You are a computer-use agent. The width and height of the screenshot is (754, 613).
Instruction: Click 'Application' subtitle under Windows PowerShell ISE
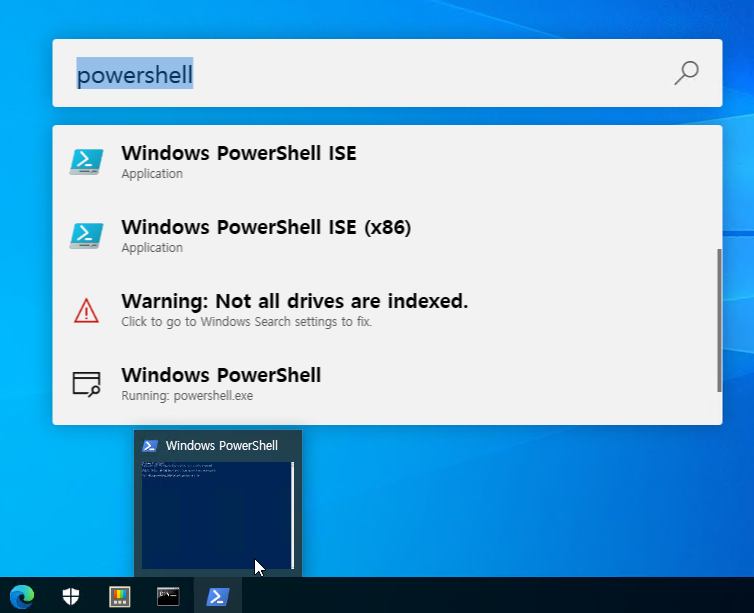point(152,174)
